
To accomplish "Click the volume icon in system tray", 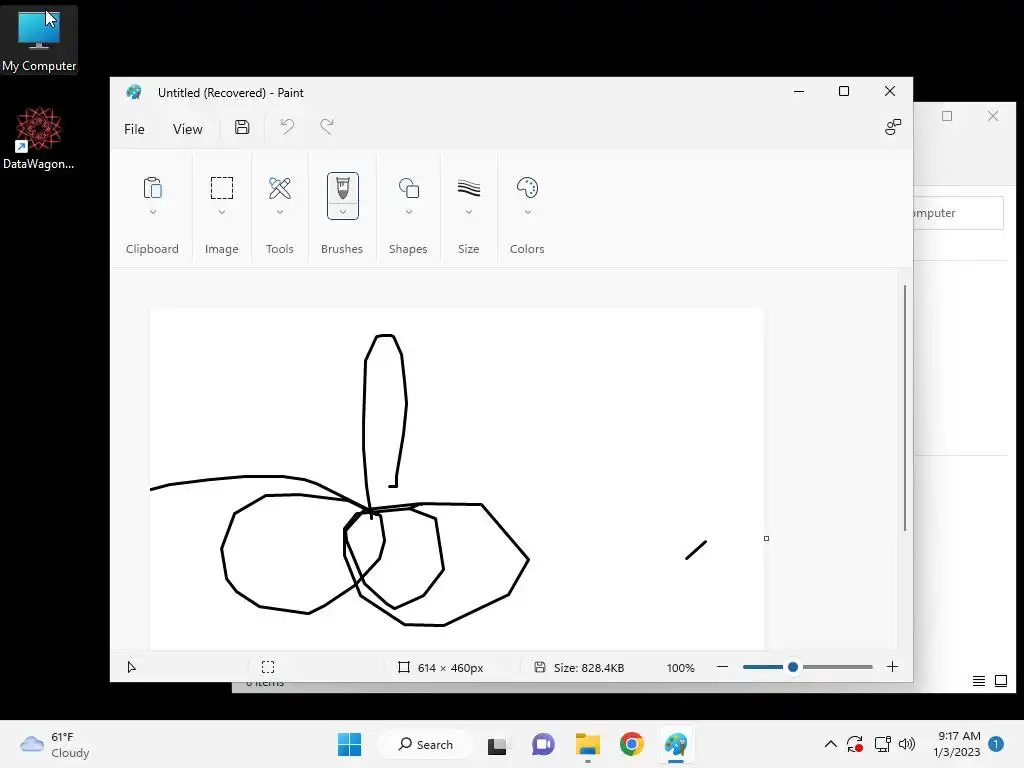I will 906,744.
